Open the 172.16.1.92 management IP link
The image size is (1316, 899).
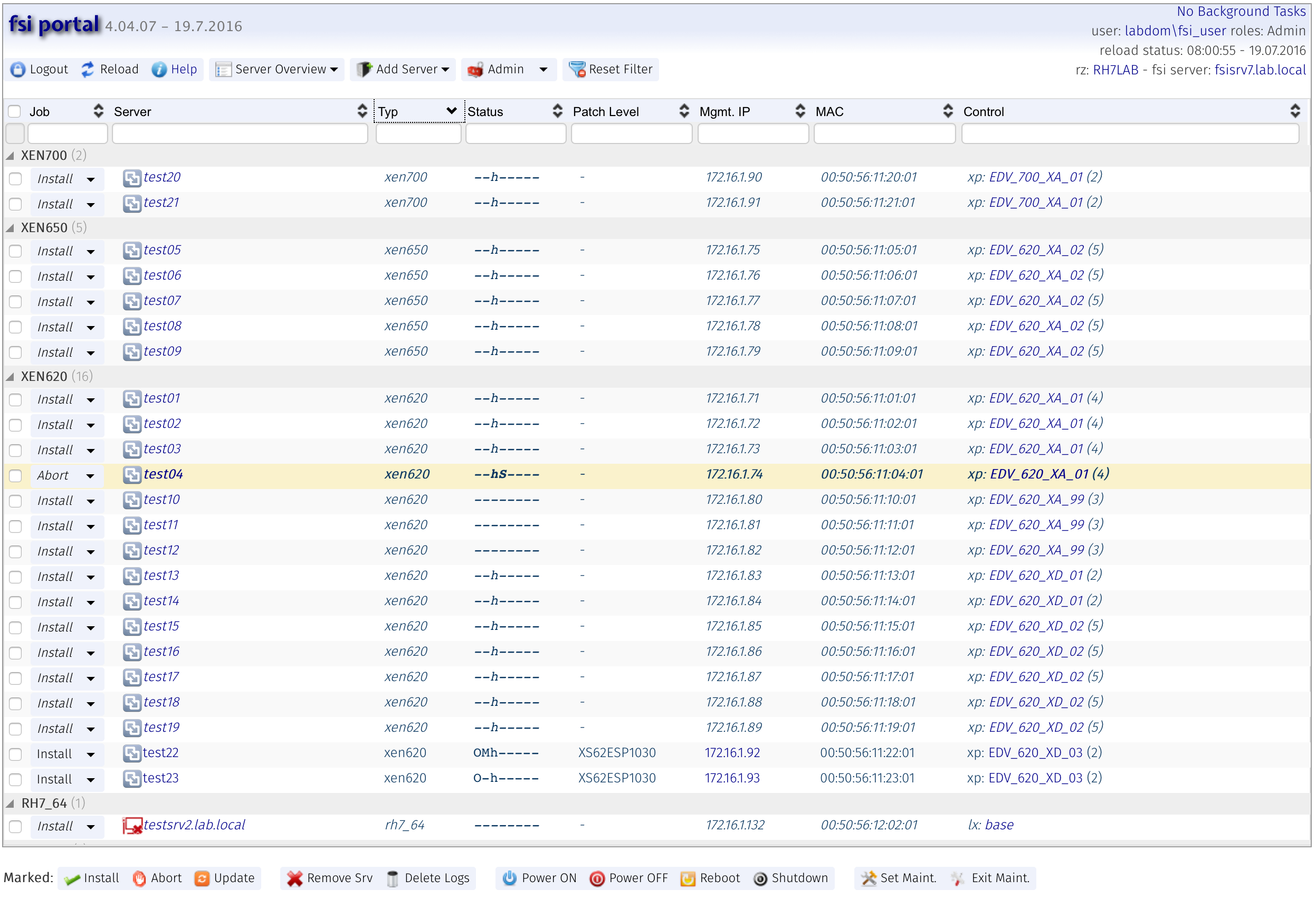click(732, 753)
